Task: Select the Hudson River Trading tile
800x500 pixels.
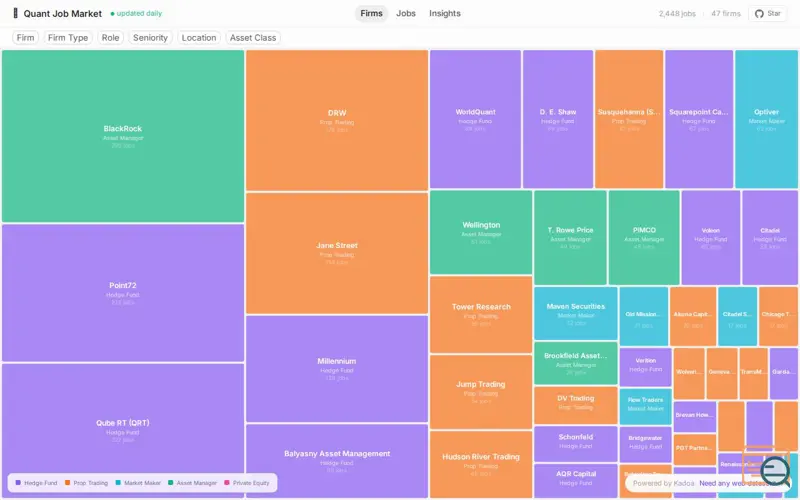Action: pos(481,464)
